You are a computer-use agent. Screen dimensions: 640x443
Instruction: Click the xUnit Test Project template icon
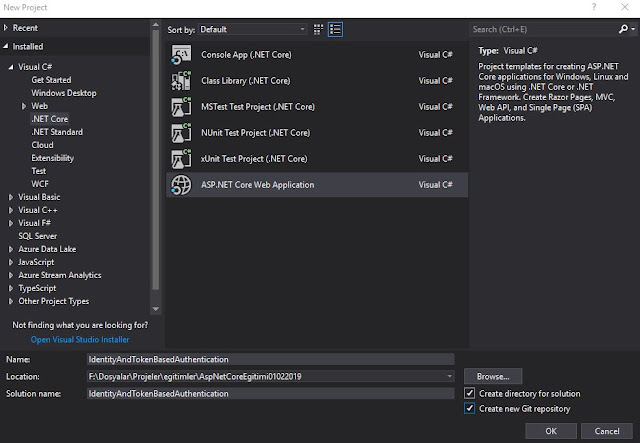[181, 159]
